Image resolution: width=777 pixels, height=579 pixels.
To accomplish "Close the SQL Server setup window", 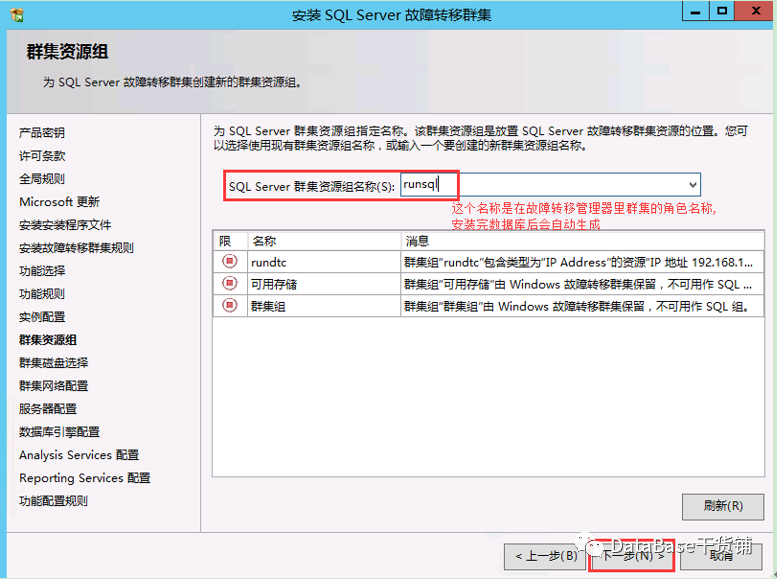I will 755,11.
